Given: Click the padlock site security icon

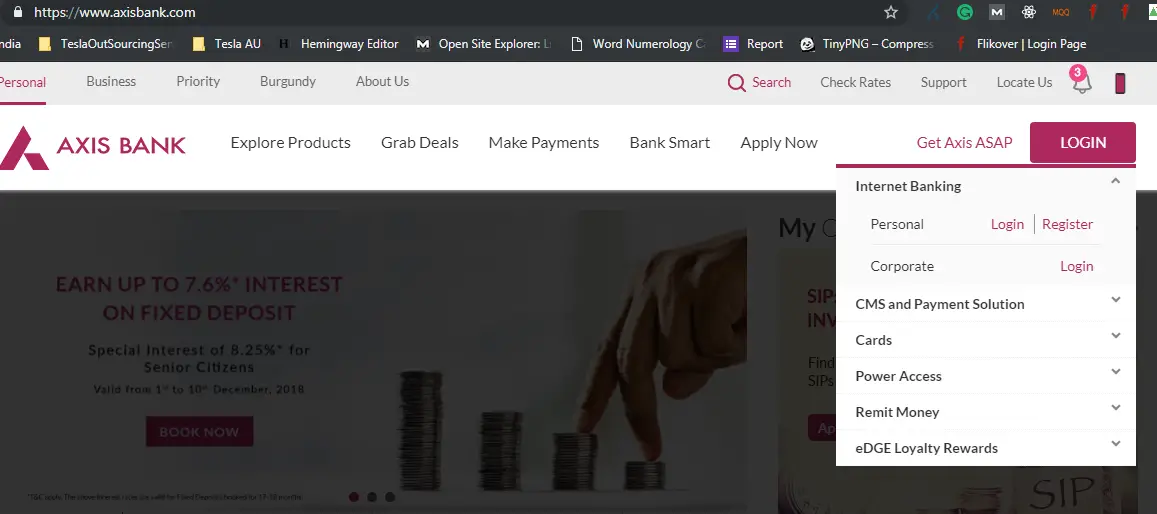Looking at the screenshot, I should coord(18,13).
